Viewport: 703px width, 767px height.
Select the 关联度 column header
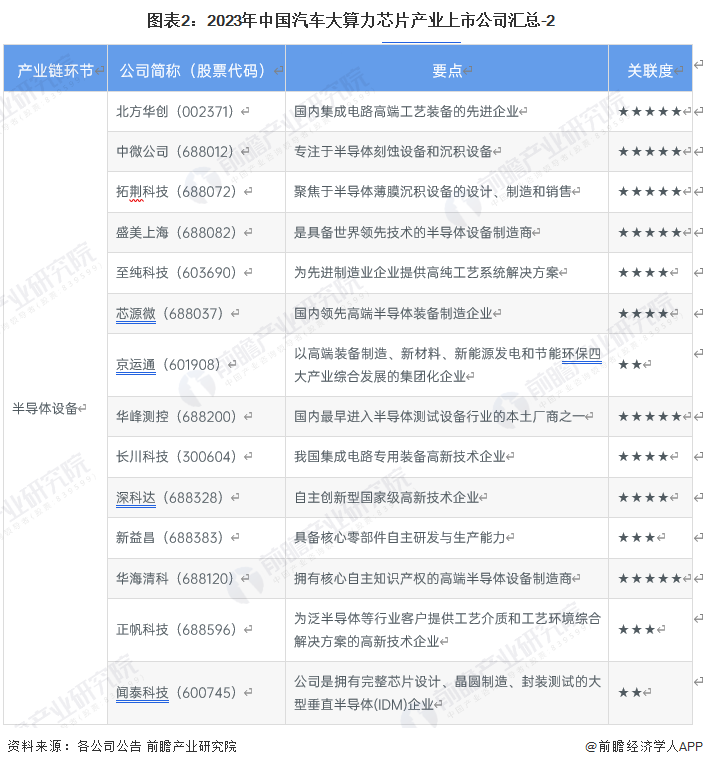pos(650,68)
